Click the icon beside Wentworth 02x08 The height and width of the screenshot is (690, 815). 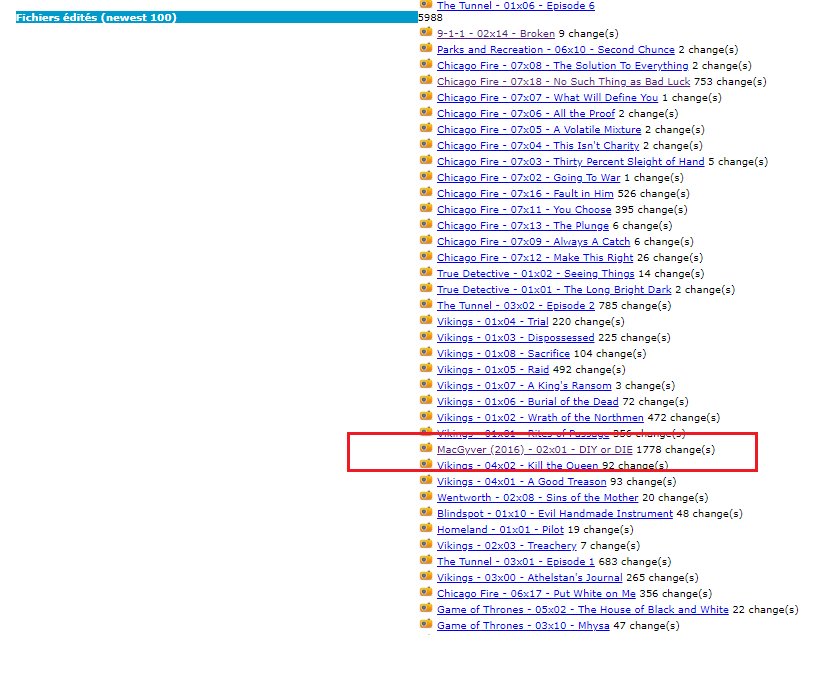(426, 496)
